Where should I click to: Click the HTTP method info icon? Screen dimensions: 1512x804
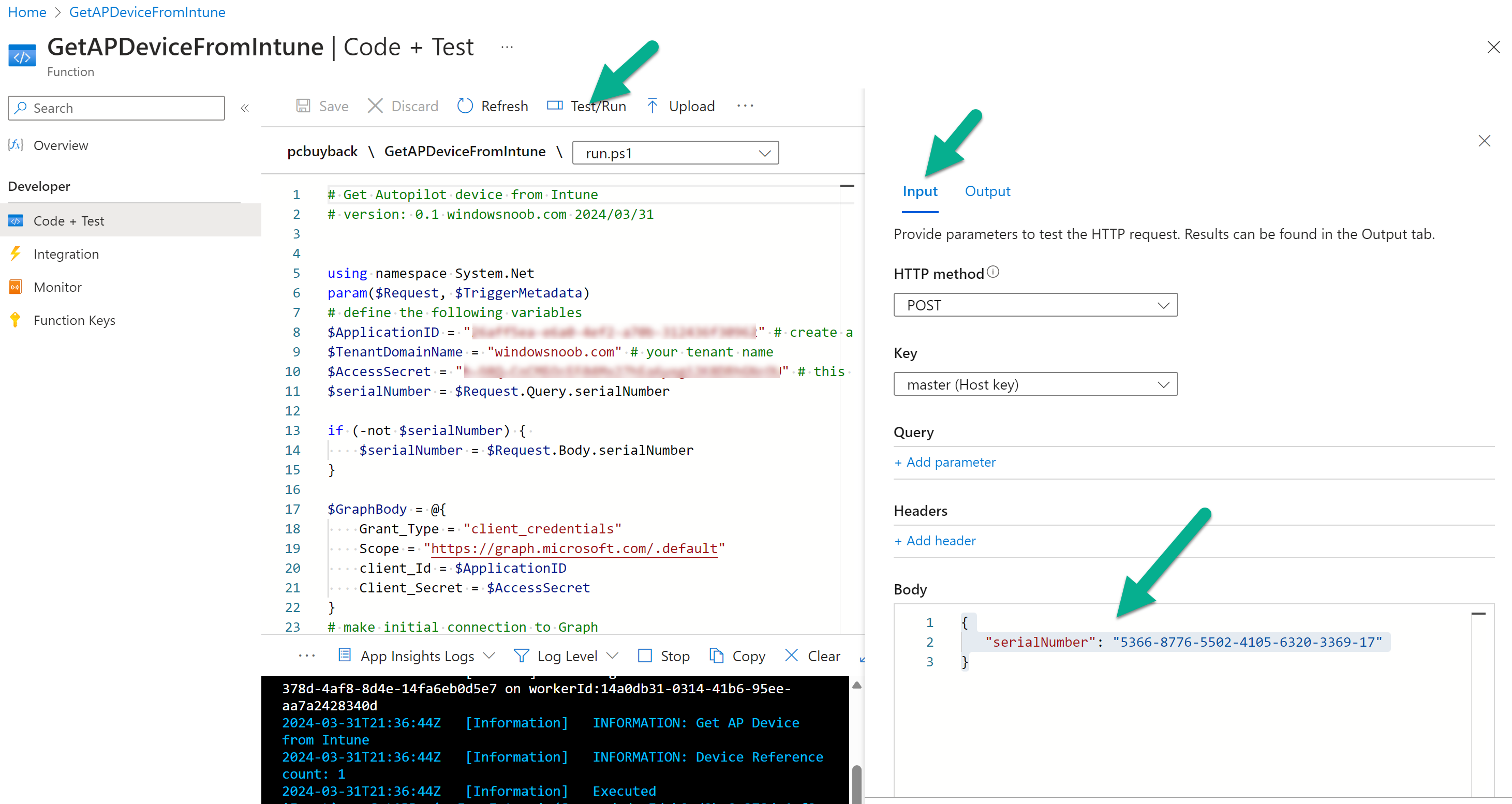(x=992, y=272)
